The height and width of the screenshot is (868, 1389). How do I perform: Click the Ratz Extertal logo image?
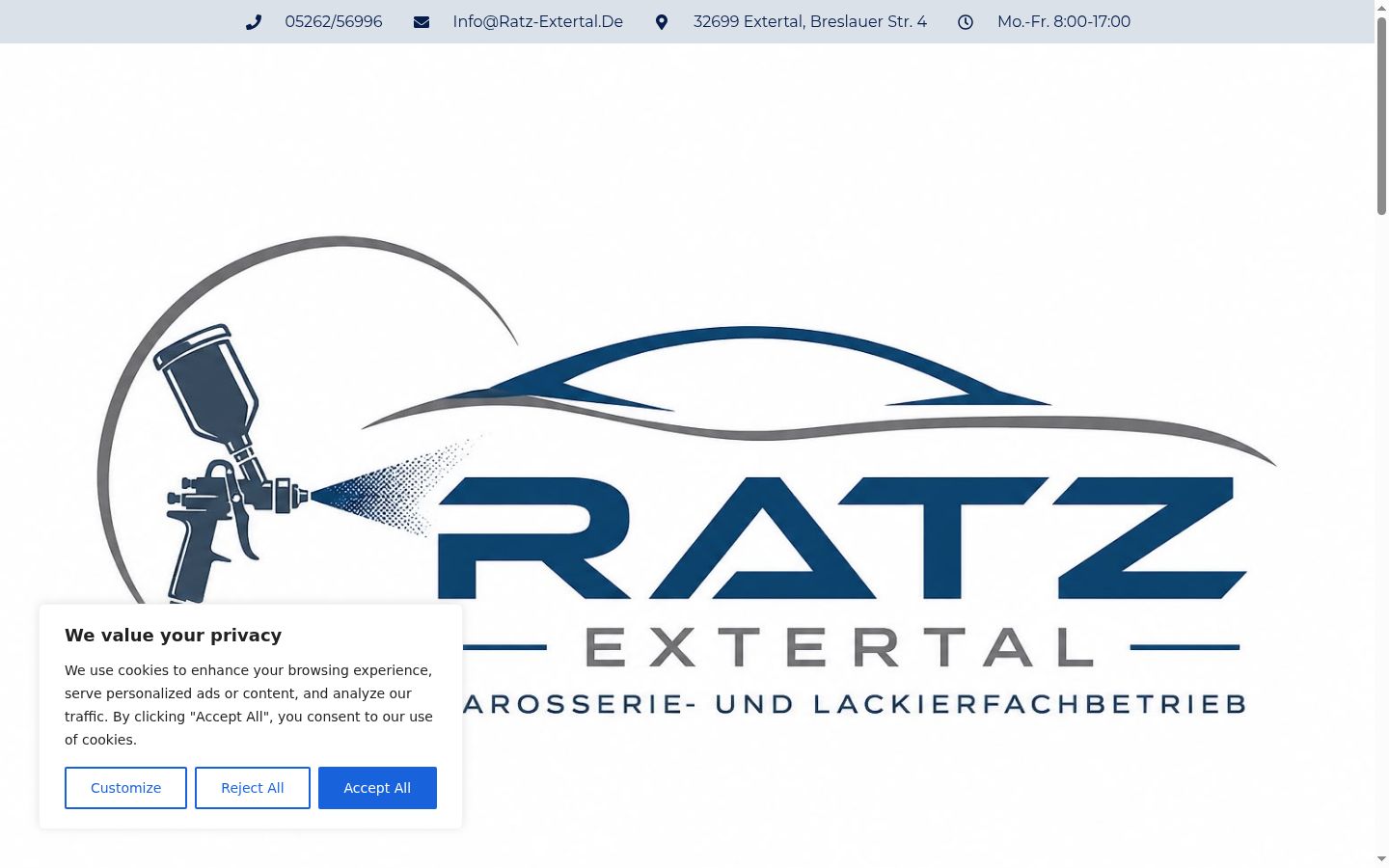[x=687, y=453]
